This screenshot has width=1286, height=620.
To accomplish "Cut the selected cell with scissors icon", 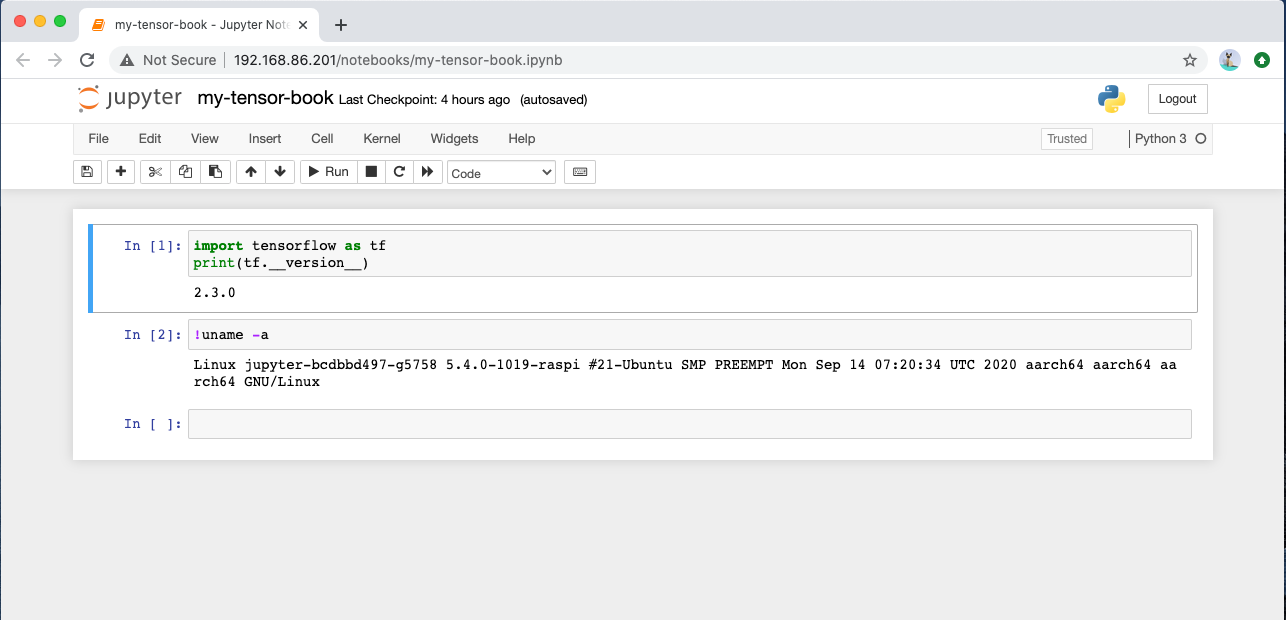I will click(155, 171).
